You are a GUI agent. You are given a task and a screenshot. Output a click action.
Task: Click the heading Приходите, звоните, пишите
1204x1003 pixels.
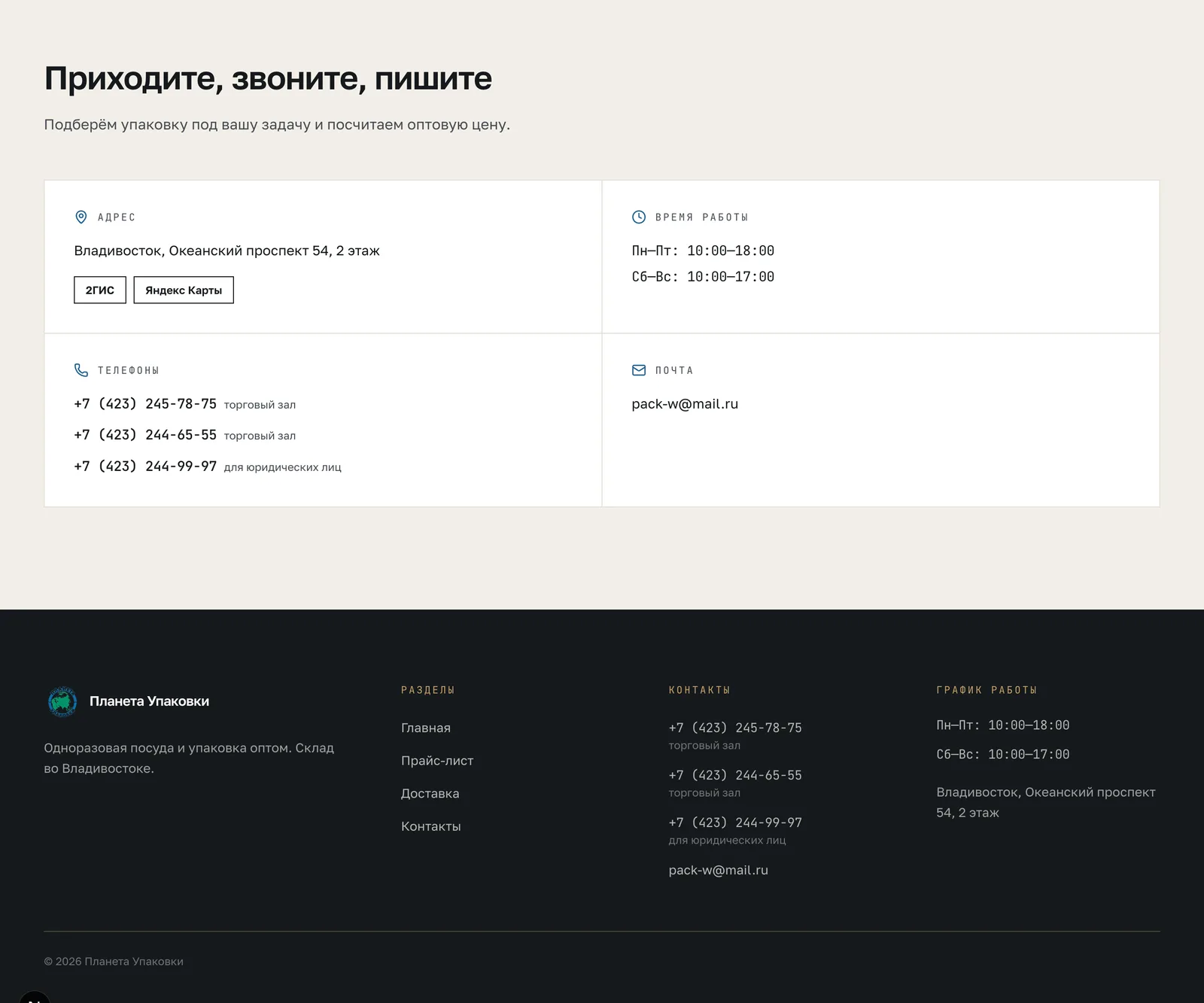pos(268,79)
